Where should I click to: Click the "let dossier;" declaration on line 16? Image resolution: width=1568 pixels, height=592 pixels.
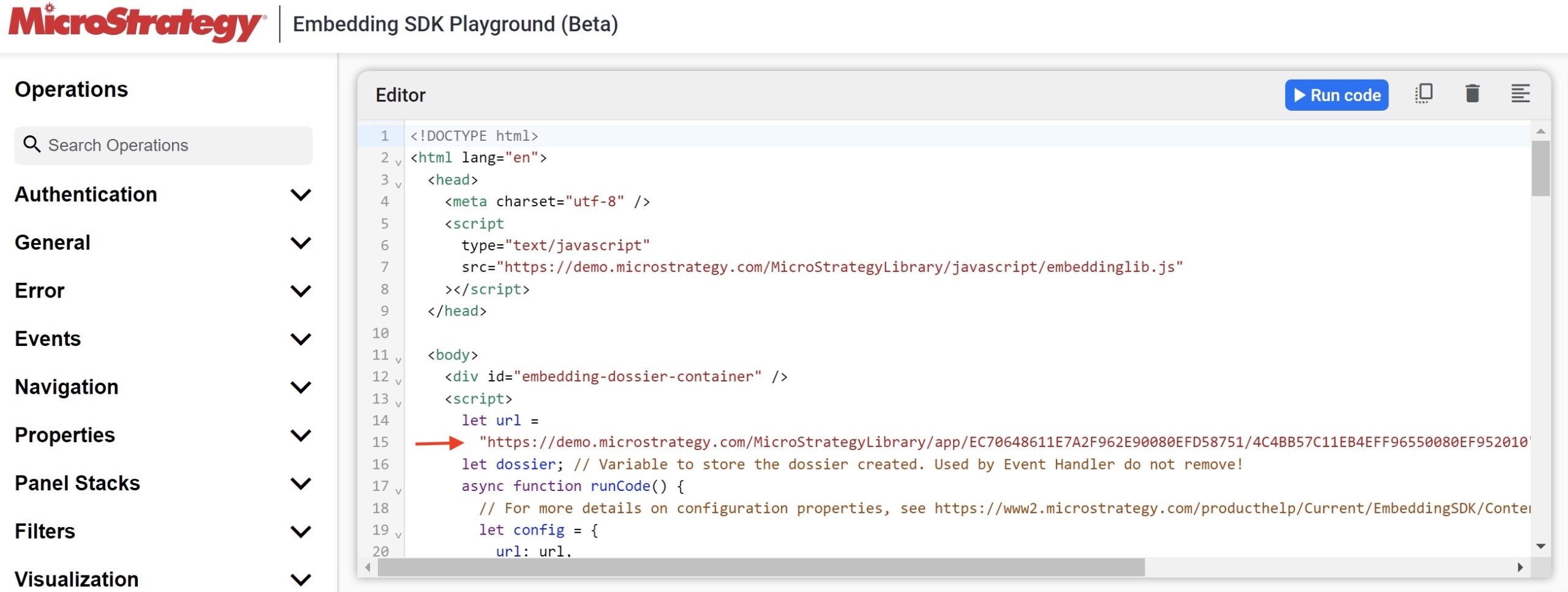click(512, 464)
